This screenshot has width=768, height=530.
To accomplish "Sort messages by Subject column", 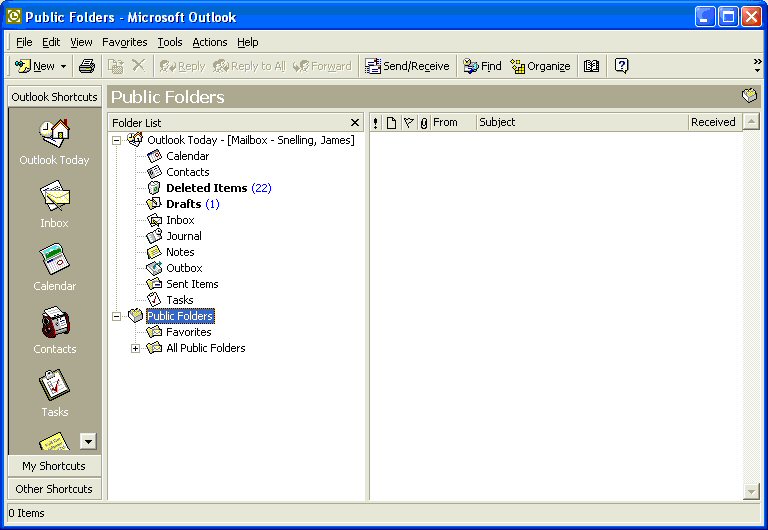I will (x=582, y=122).
